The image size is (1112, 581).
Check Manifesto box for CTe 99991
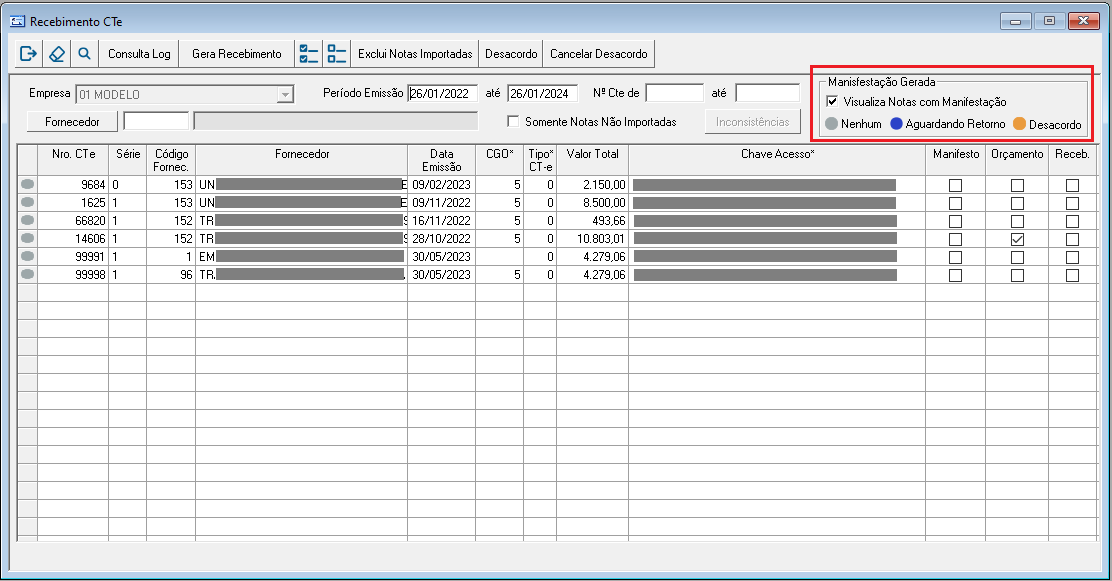tap(955, 258)
